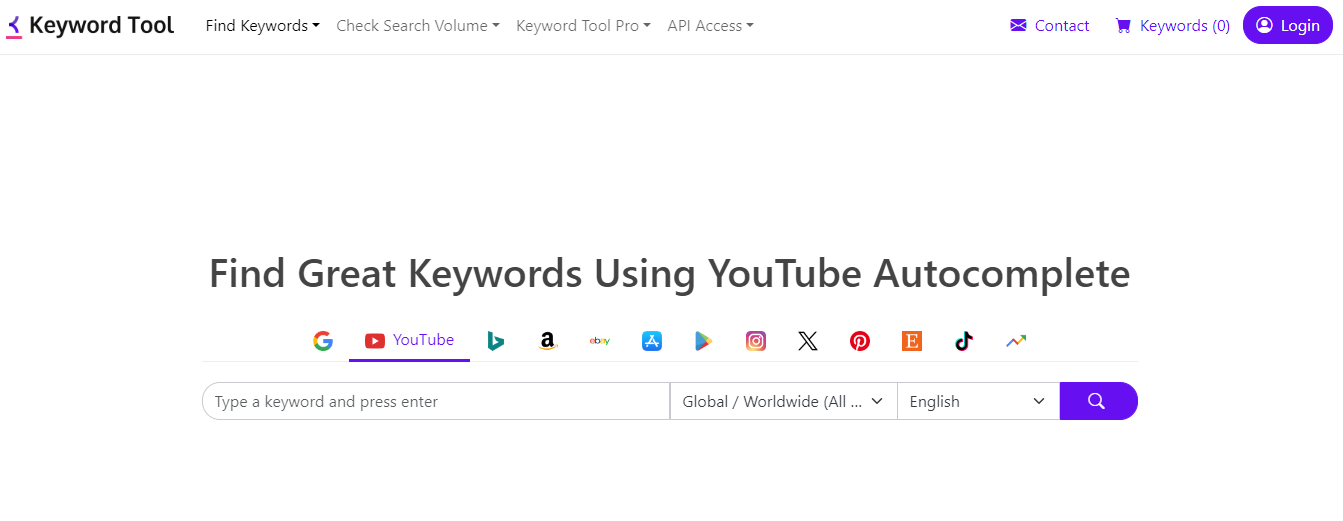The image size is (1343, 521).
Task: Choose the Amazon source icon
Action: (x=547, y=341)
